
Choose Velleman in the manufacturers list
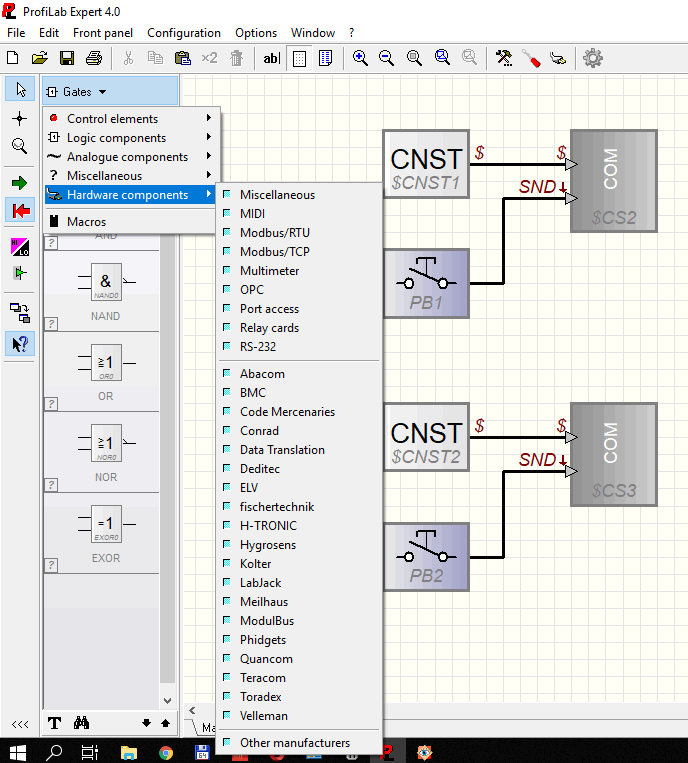click(x=263, y=716)
